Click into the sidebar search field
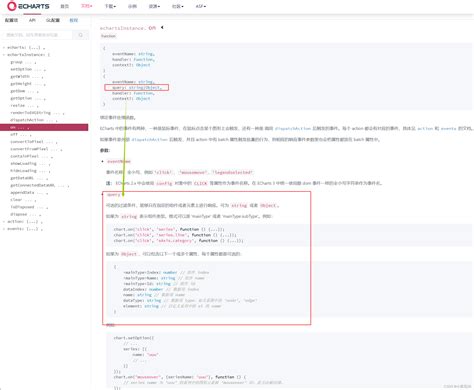 [37, 35]
